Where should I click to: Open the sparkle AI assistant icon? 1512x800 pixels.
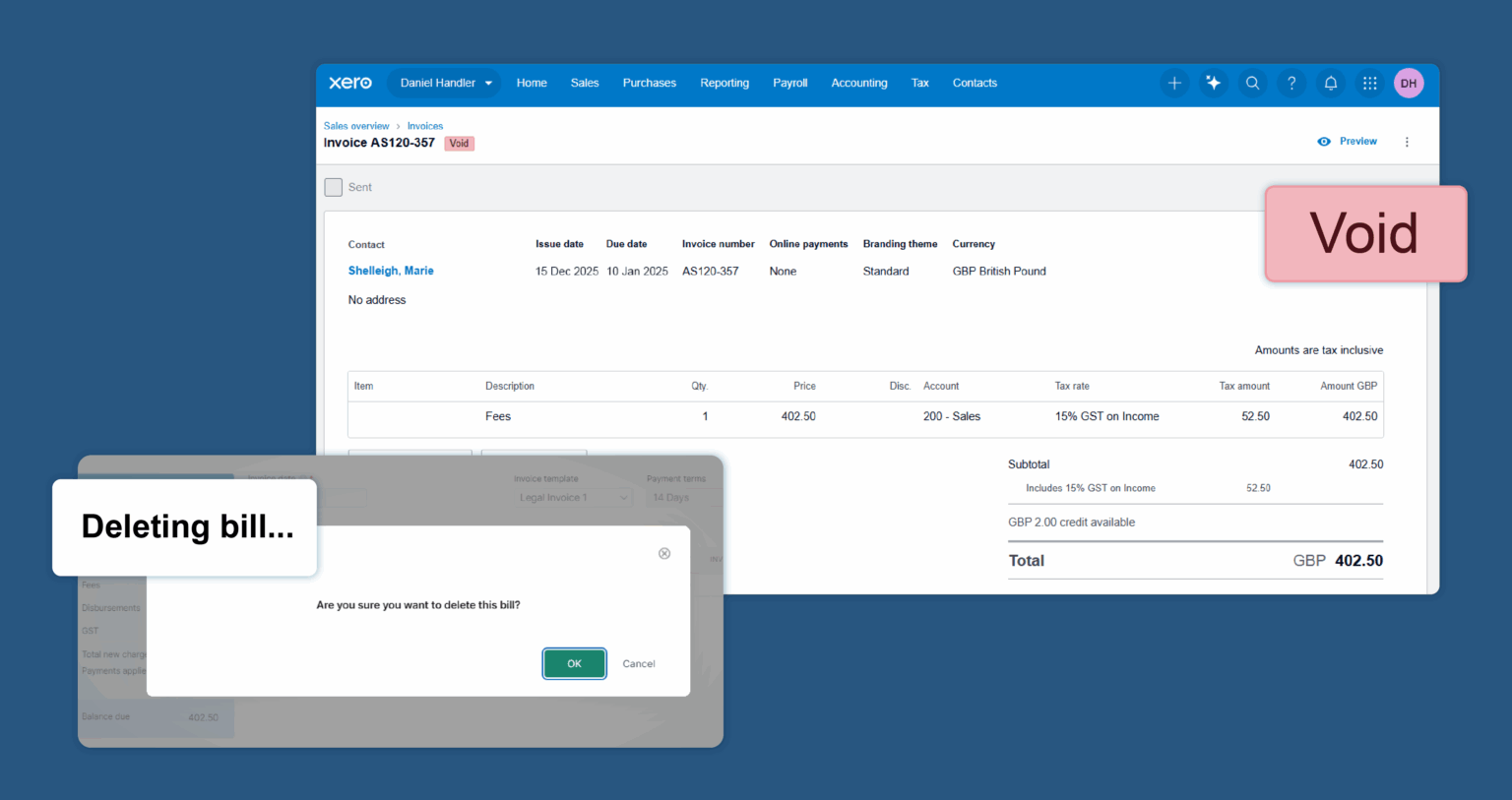(x=1214, y=84)
